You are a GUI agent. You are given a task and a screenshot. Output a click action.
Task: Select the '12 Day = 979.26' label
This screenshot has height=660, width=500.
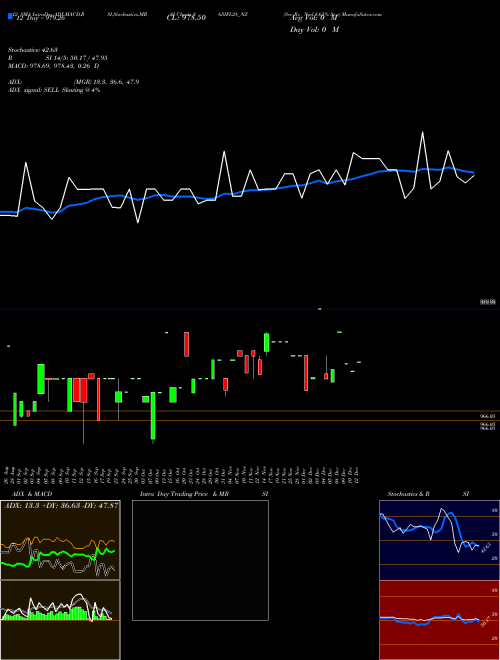point(40,18)
